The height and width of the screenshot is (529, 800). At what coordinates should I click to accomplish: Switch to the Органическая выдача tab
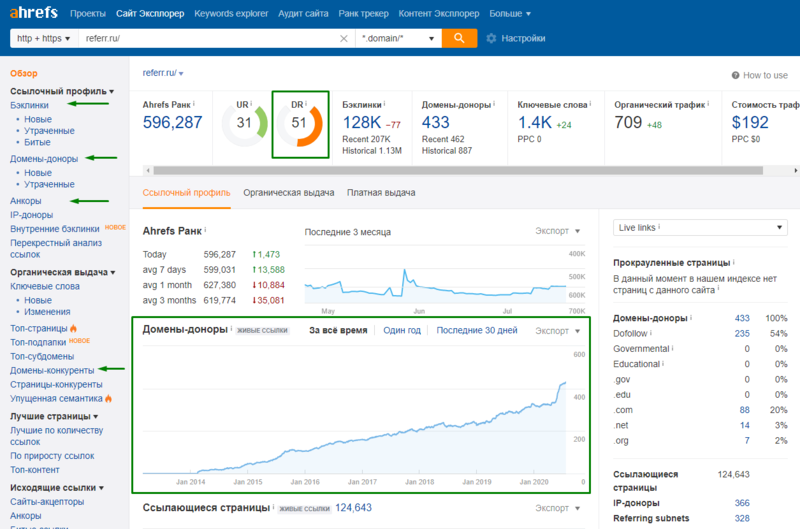[289, 193]
